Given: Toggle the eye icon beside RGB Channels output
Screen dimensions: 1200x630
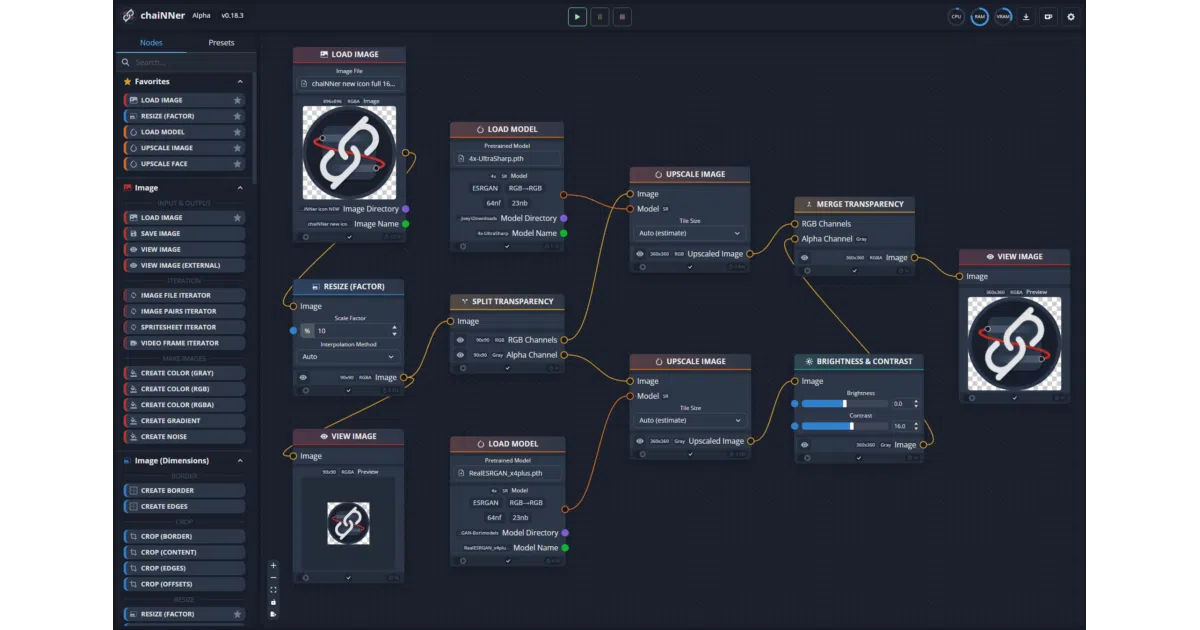Looking at the screenshot, I should pos(461,340).
